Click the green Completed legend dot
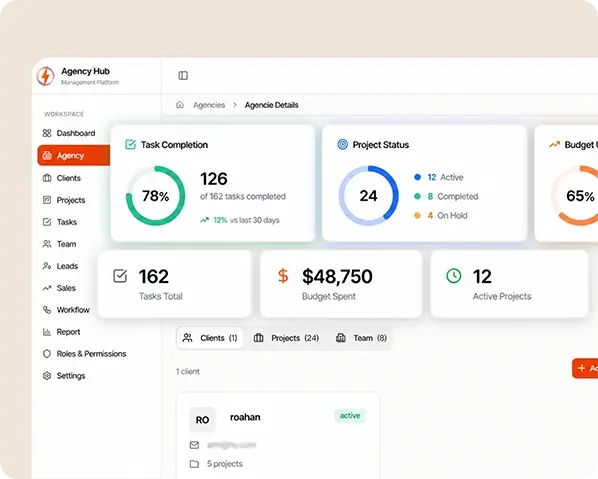The width and height of the screenshot is (598, 479). 417,196
